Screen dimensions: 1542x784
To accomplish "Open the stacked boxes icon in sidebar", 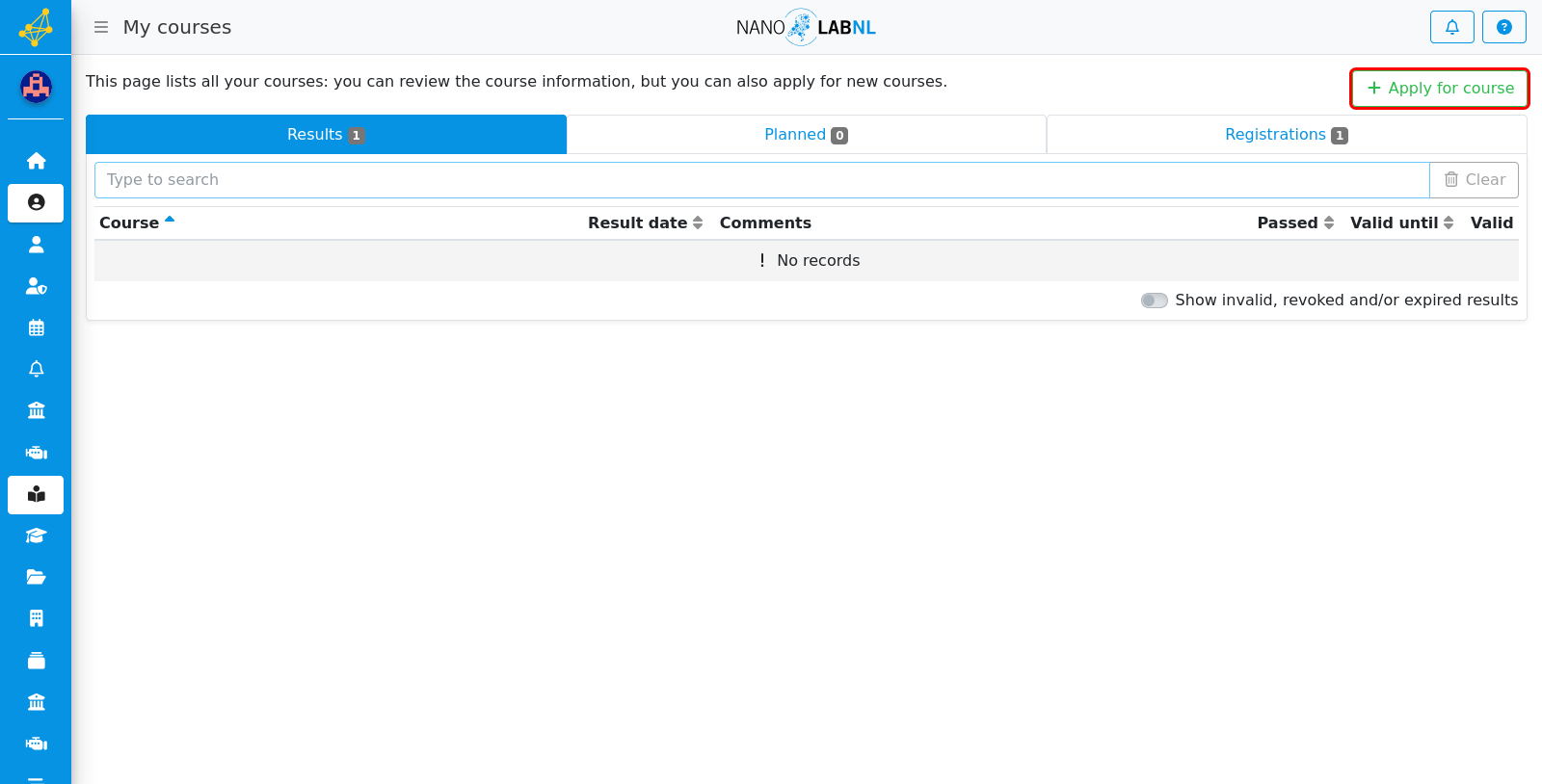I will coord(36,661).
